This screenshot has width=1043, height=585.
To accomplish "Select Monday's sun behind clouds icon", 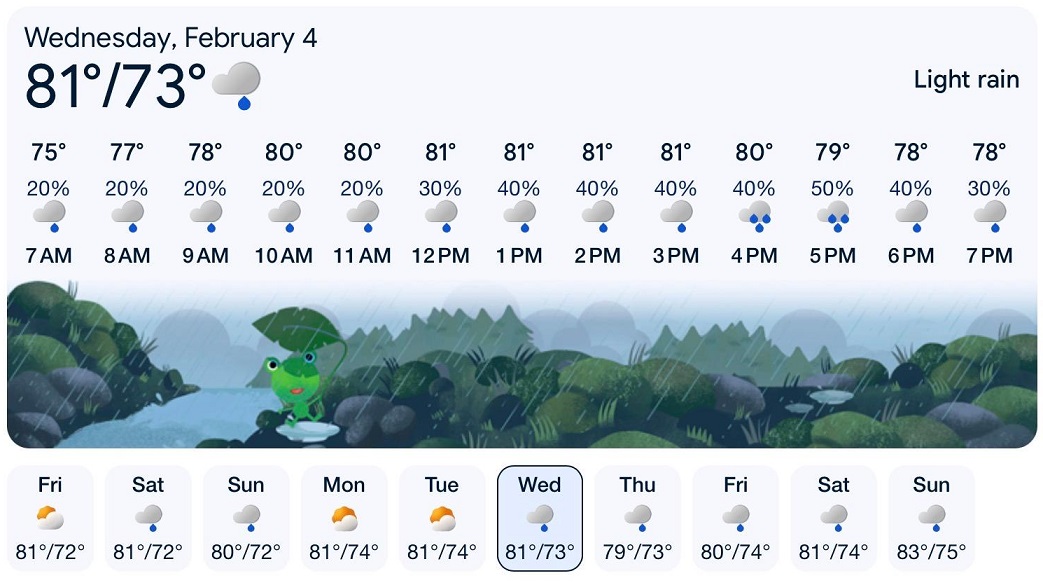I will pyautogui.click(x=343, y=520).
